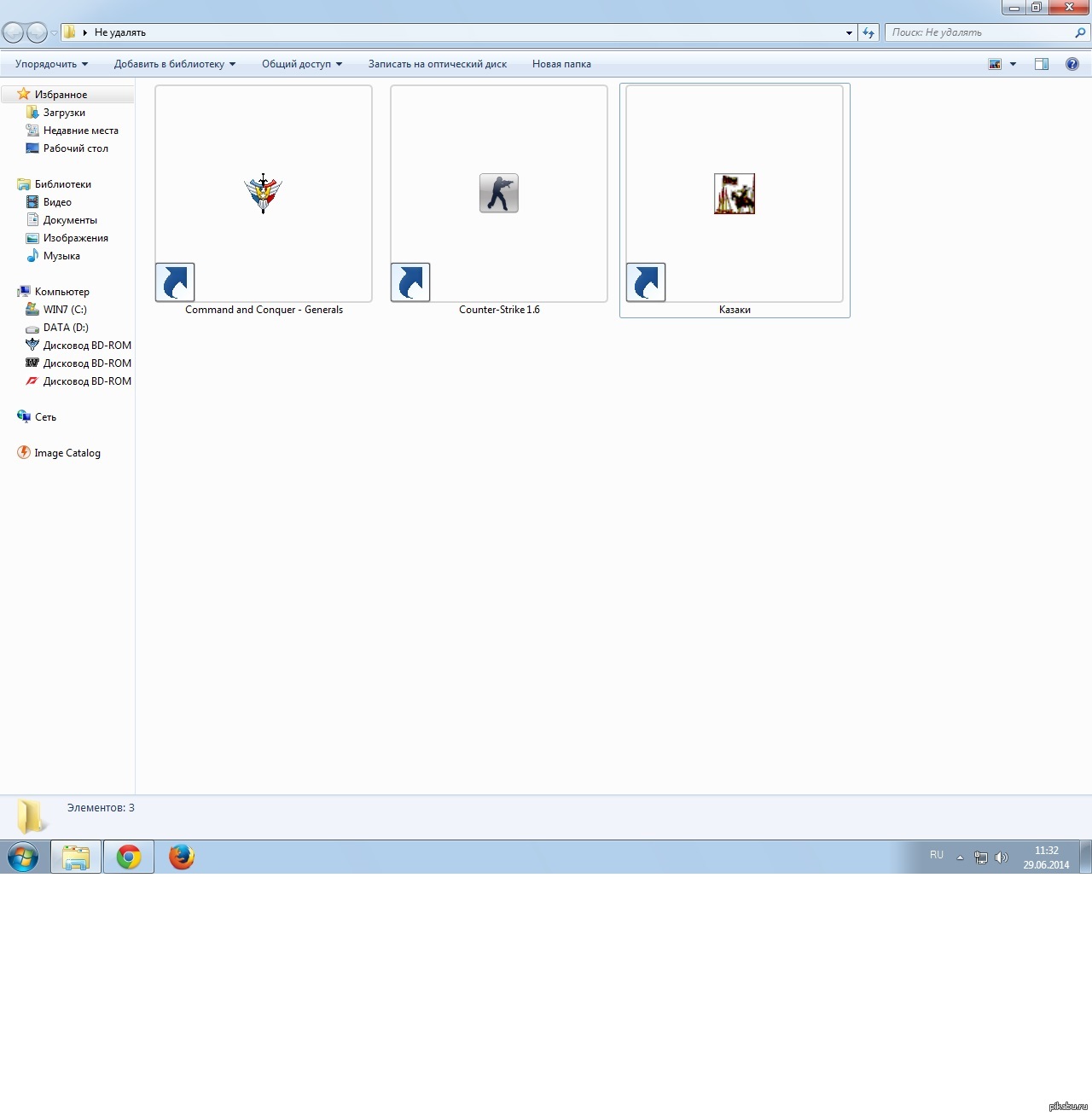Screen dimensions: 1092x1116
Task: Go to Рабочий стол in favorites
Action: (75, 148)
